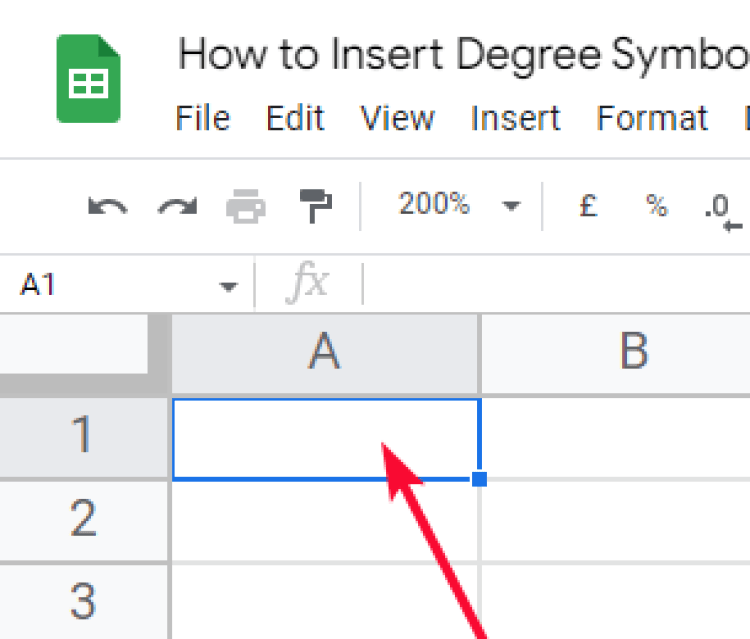This screenshot has height=639, width=750.
Task: Format as currency with pound icon
Action: click(588, 206)
